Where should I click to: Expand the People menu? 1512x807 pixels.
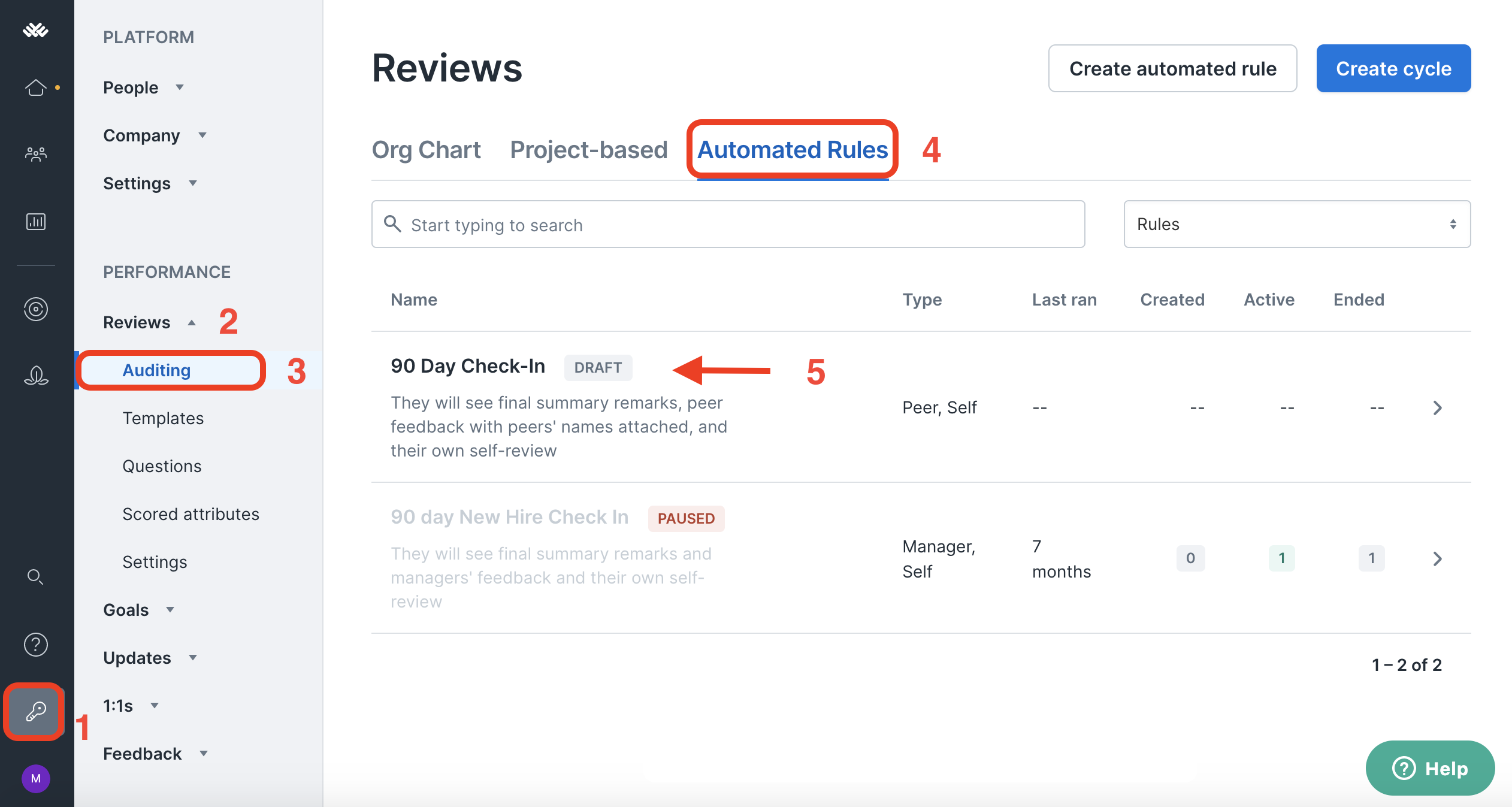[143, 87]
